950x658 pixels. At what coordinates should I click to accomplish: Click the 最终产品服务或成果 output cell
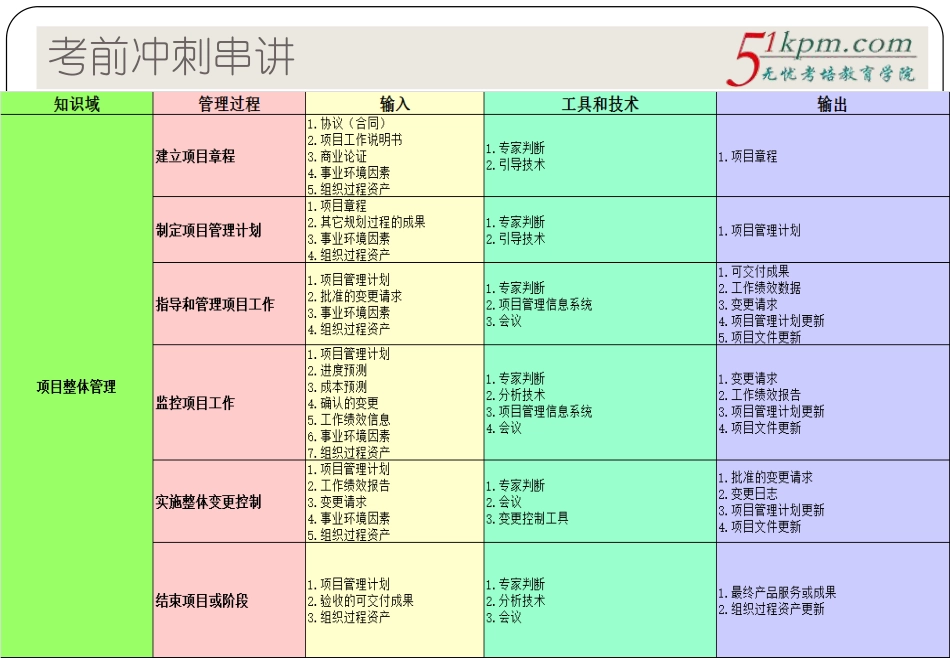(x=778, y=591)
